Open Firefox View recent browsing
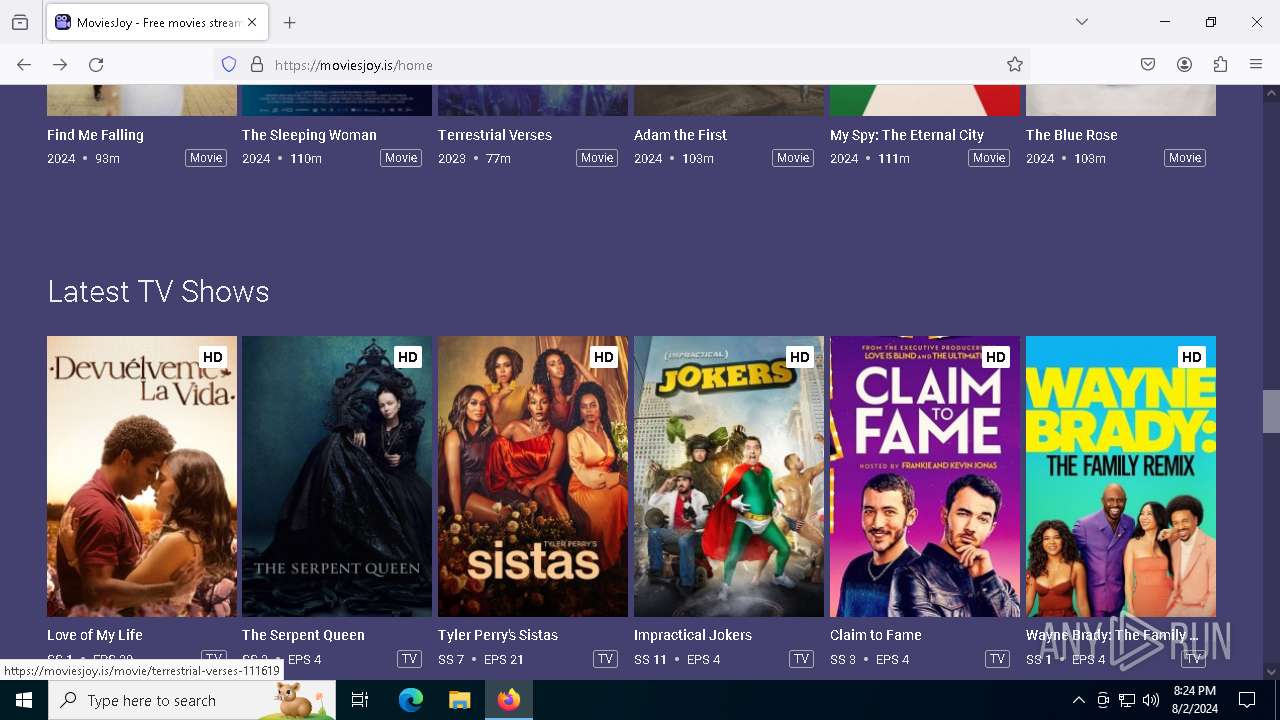Screen dimensions: 1280x720 (x=20, y=22)
